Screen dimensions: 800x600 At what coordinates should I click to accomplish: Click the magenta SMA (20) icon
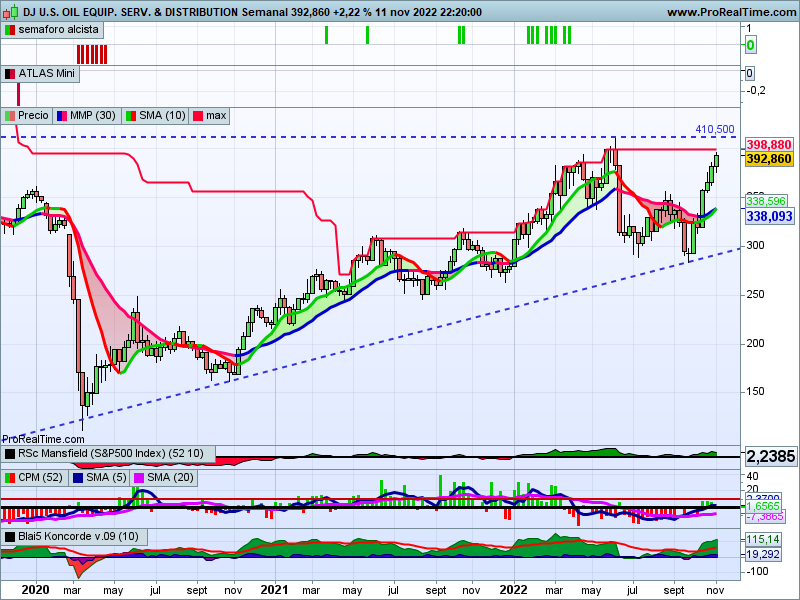click(x=139, y=478)
